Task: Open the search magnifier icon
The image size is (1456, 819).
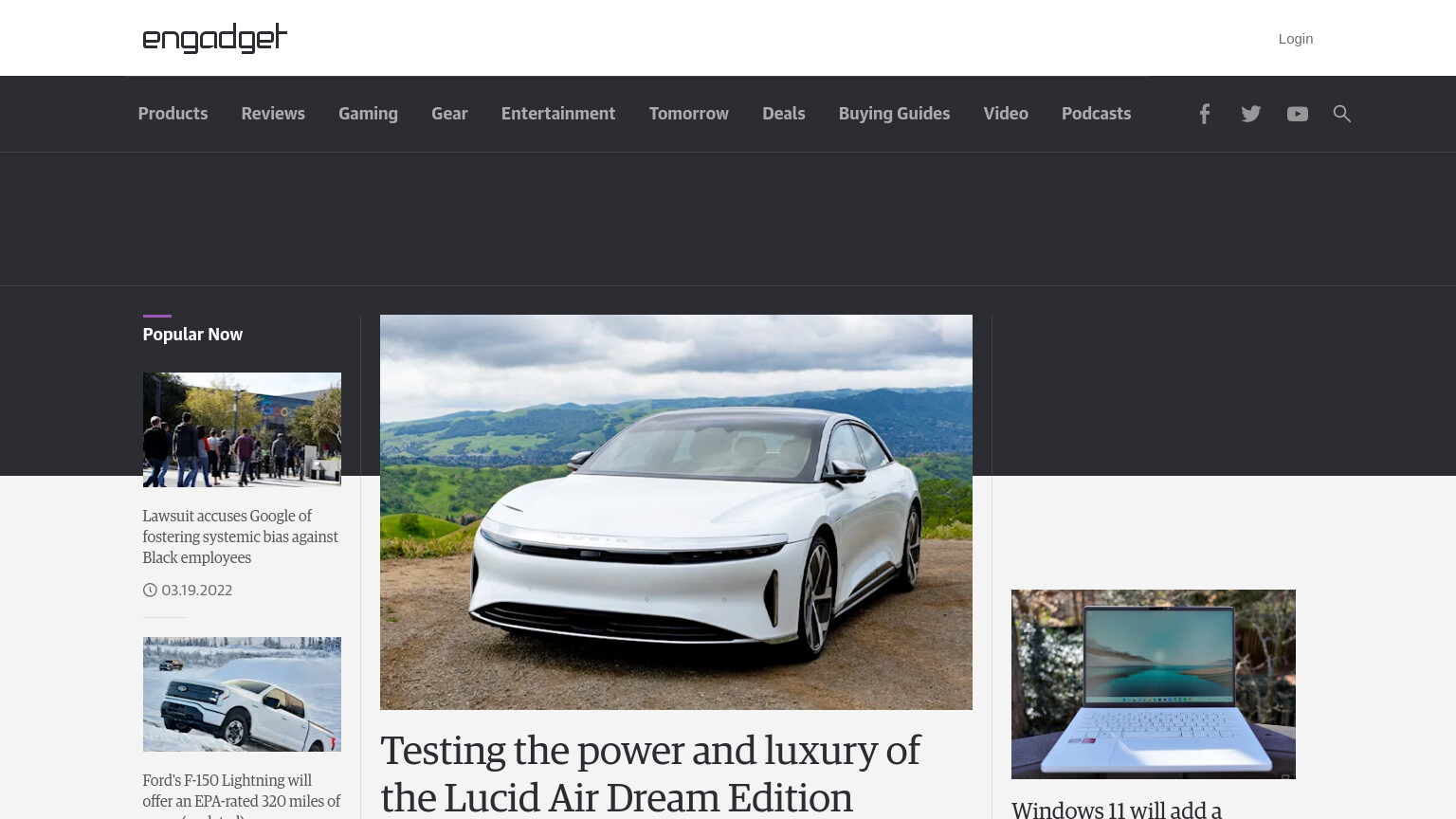Action: [1341, 114]
